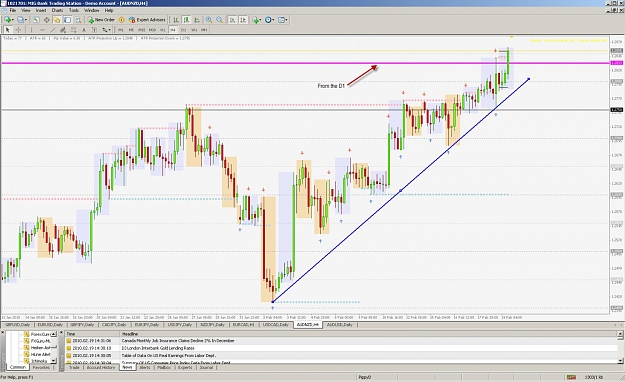
Task: Open a new chart window icon
Action: point(7,20)
